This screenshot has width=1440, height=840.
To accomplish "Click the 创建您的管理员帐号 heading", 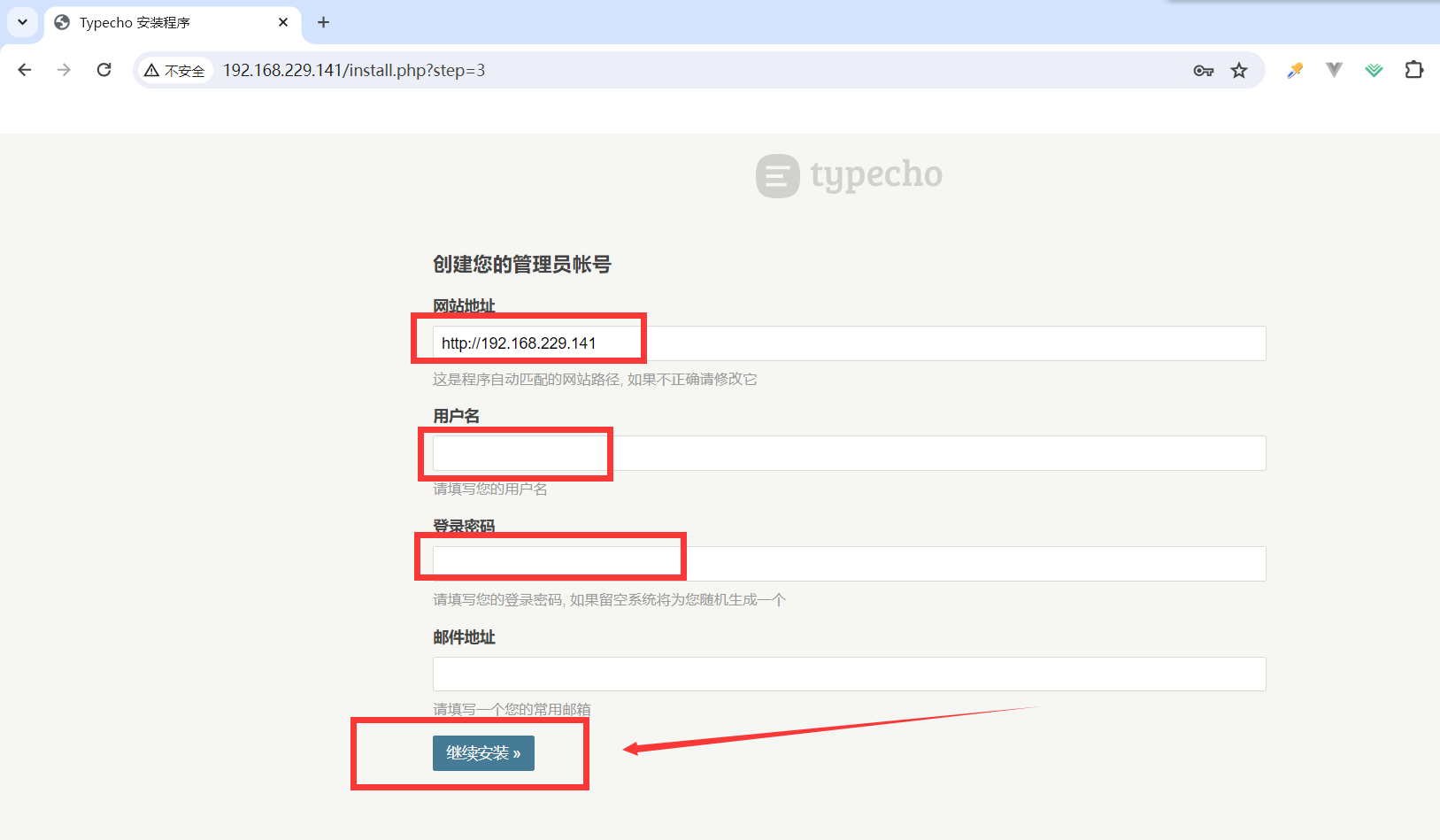I will (x=522, y=264).
